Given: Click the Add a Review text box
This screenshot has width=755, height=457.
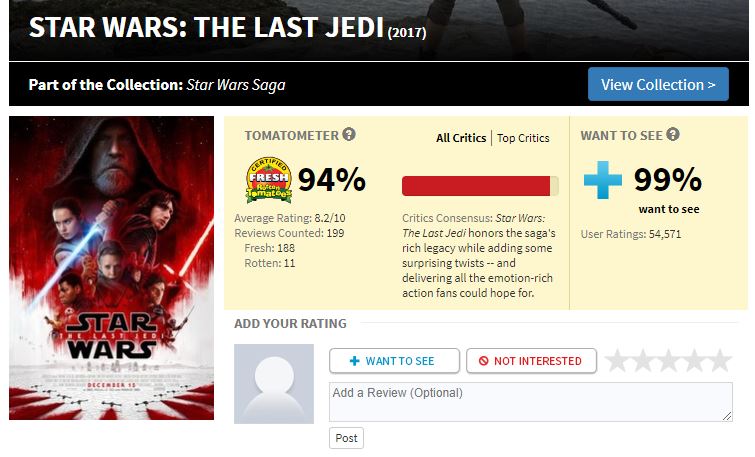Looking at the screenshot, I should point(530,401).
